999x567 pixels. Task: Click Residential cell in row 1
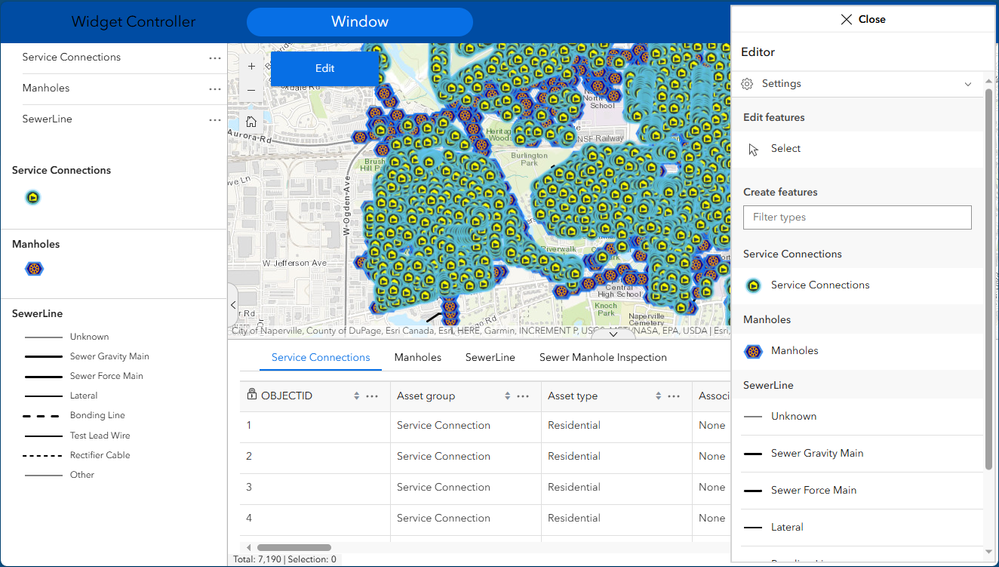tap(617, 426)
